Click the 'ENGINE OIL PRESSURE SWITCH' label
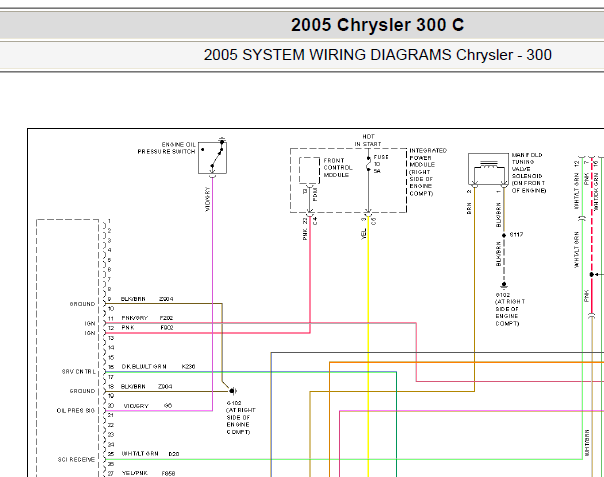 (166, 148)
